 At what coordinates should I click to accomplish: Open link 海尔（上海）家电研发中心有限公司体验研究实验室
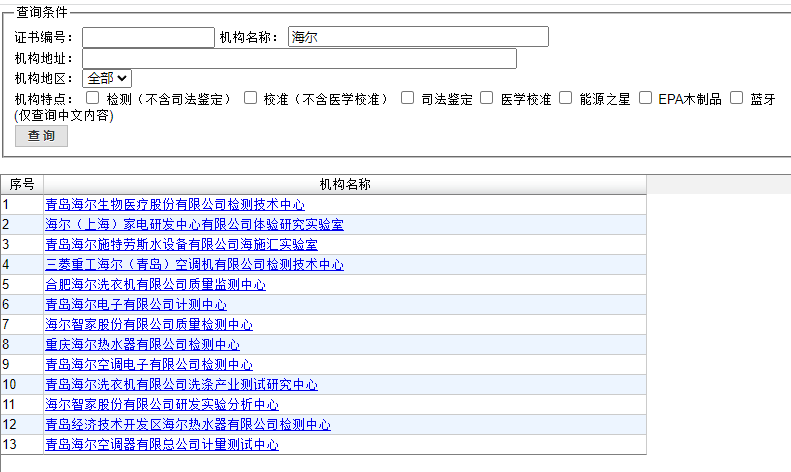194,224
